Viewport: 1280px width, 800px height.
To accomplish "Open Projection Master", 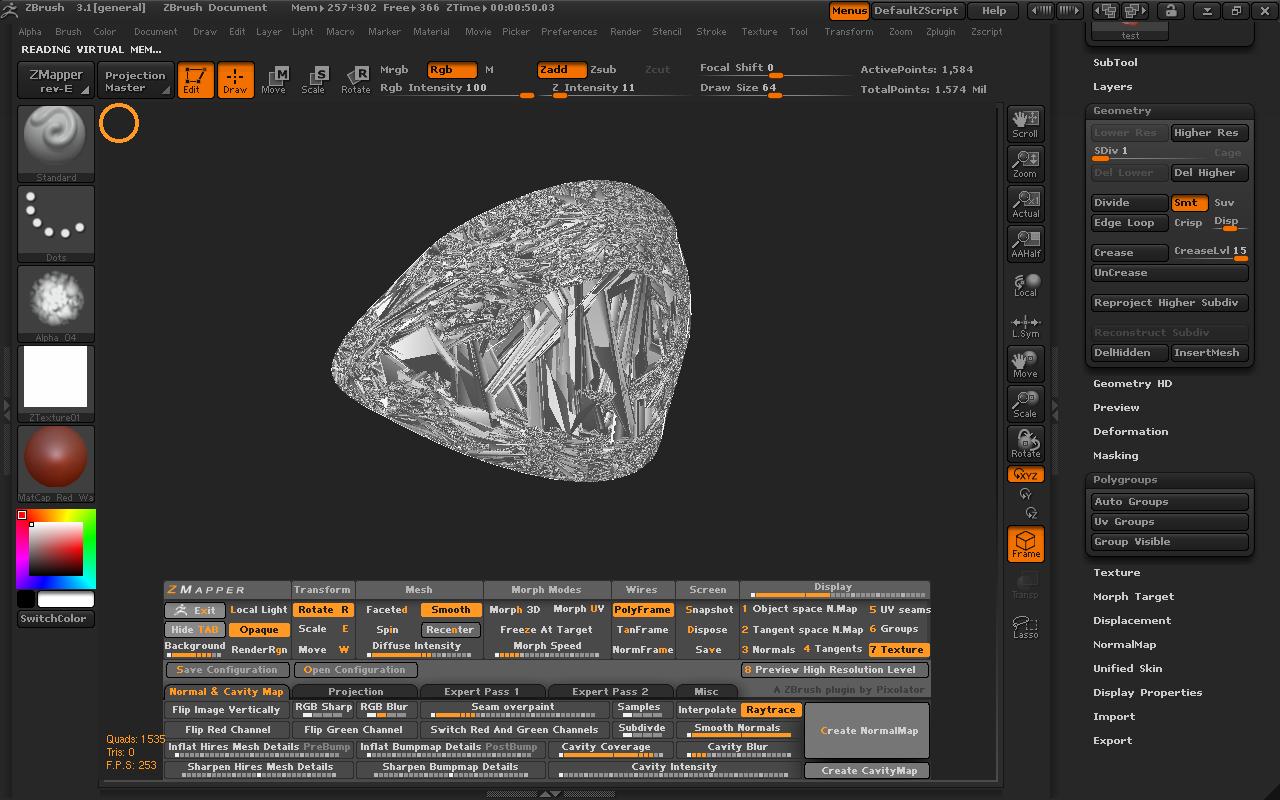I will point(135,81).
